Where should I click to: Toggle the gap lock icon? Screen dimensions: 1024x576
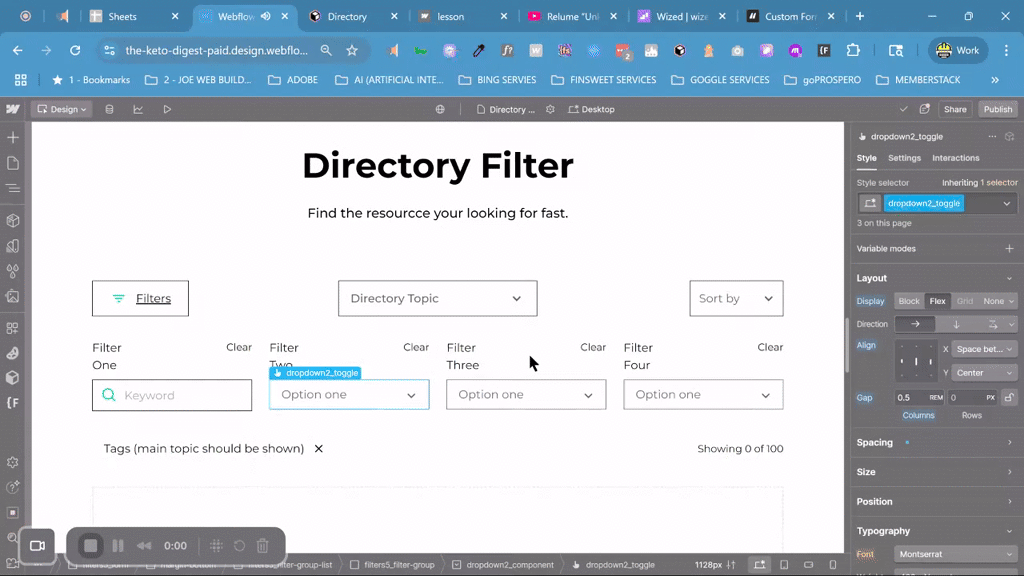click(x=1008, y=398)
